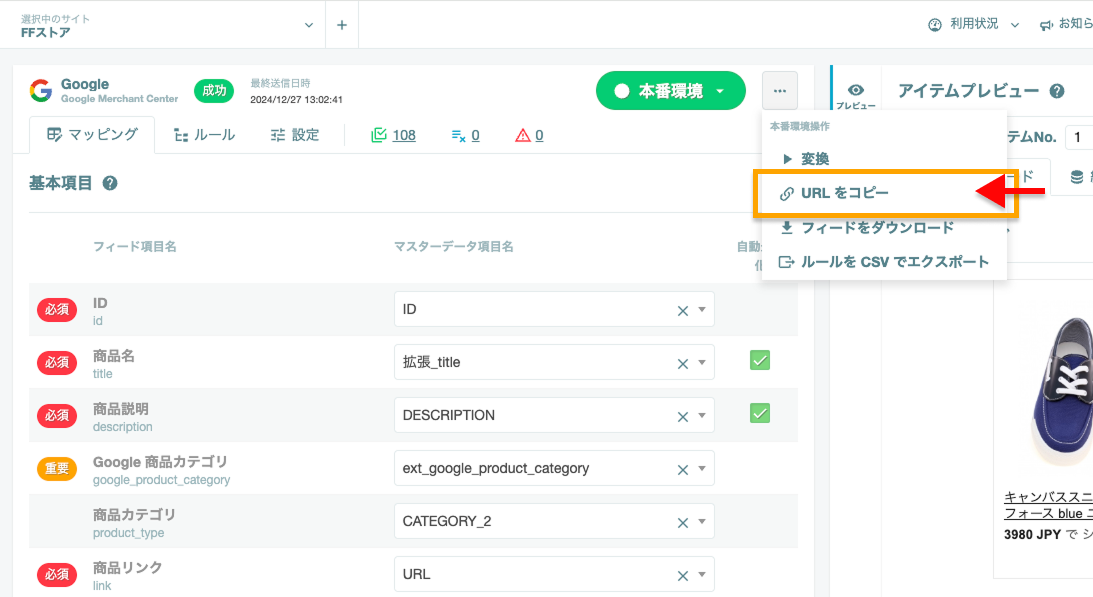Open the 本番環境 environment dropdown
The width and height of the screenshot is (1093, 597).
tap(671, 91)
